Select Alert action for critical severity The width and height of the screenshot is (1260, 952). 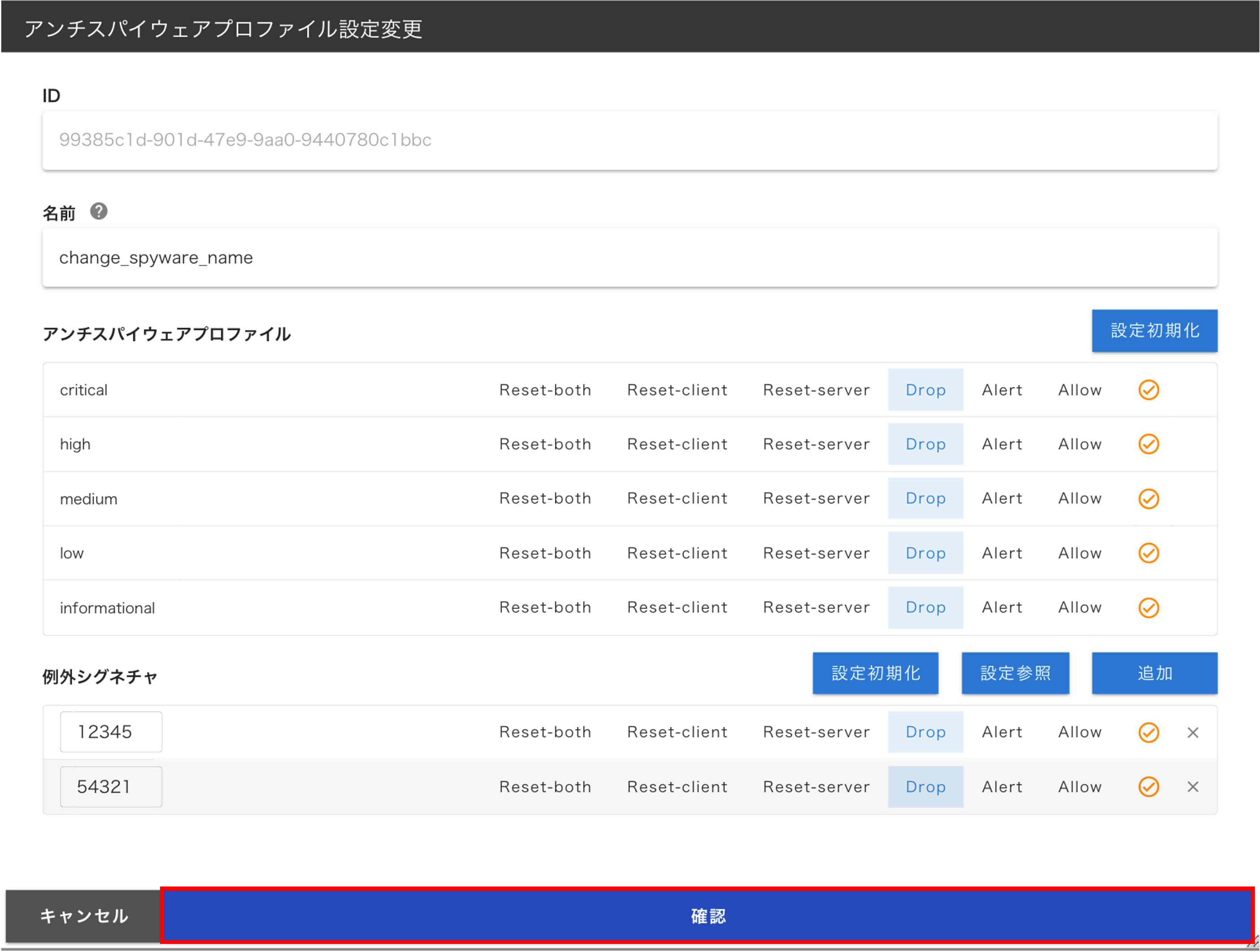pyautogui.click(x=1002, y=390)
